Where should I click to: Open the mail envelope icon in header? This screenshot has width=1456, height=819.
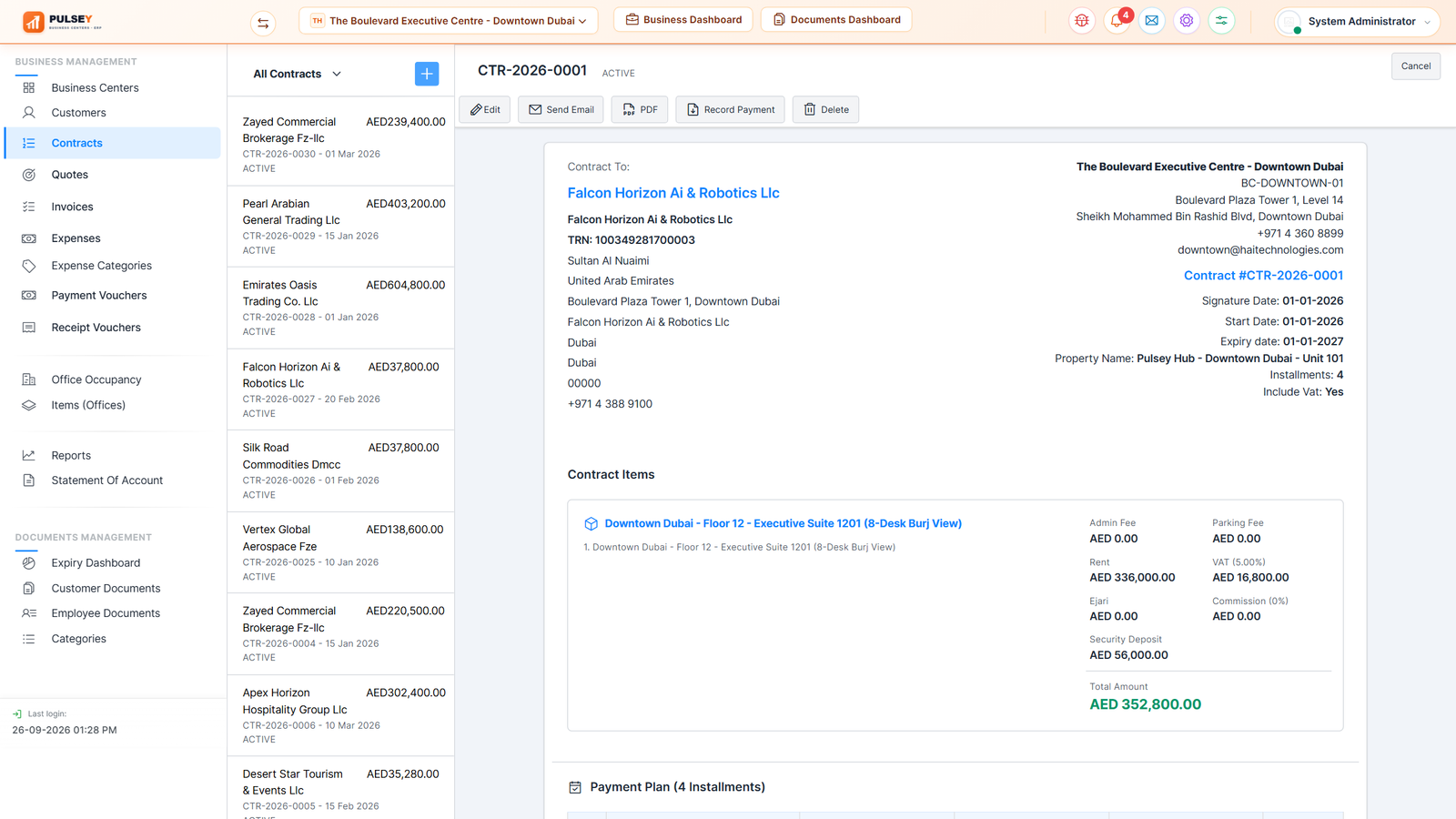[1152, 20]
